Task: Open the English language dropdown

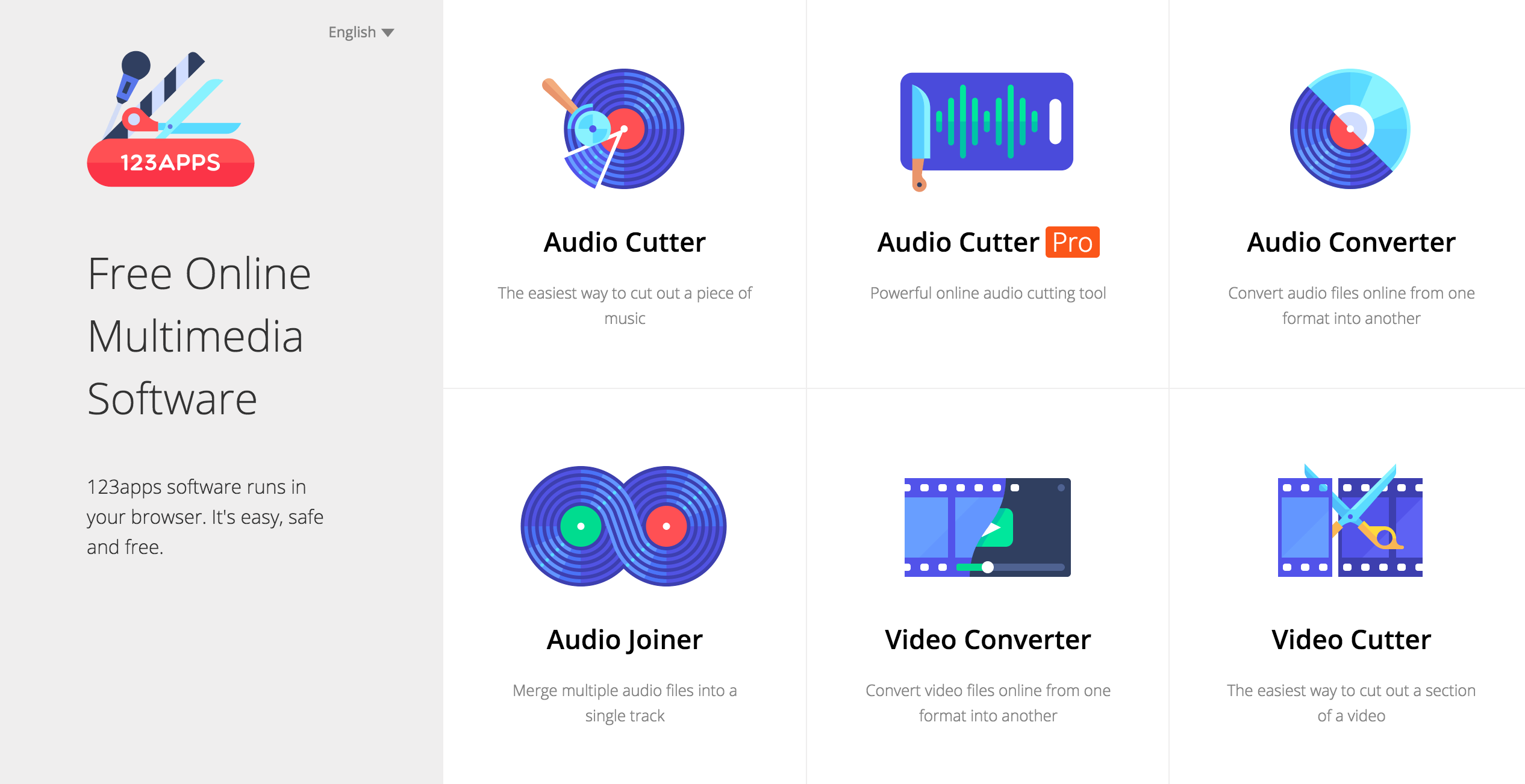Action: point(352,33)
